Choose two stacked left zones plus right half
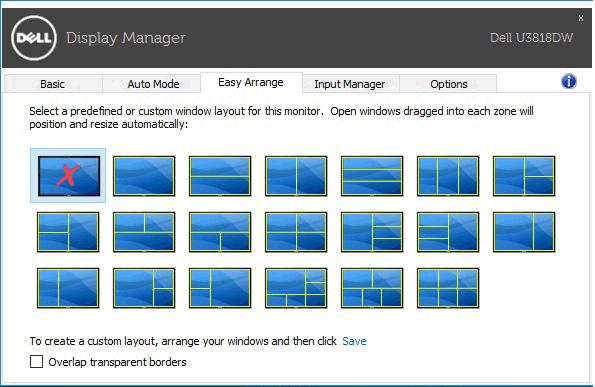Viewport: 595px width, 387px height. [68, 232]
